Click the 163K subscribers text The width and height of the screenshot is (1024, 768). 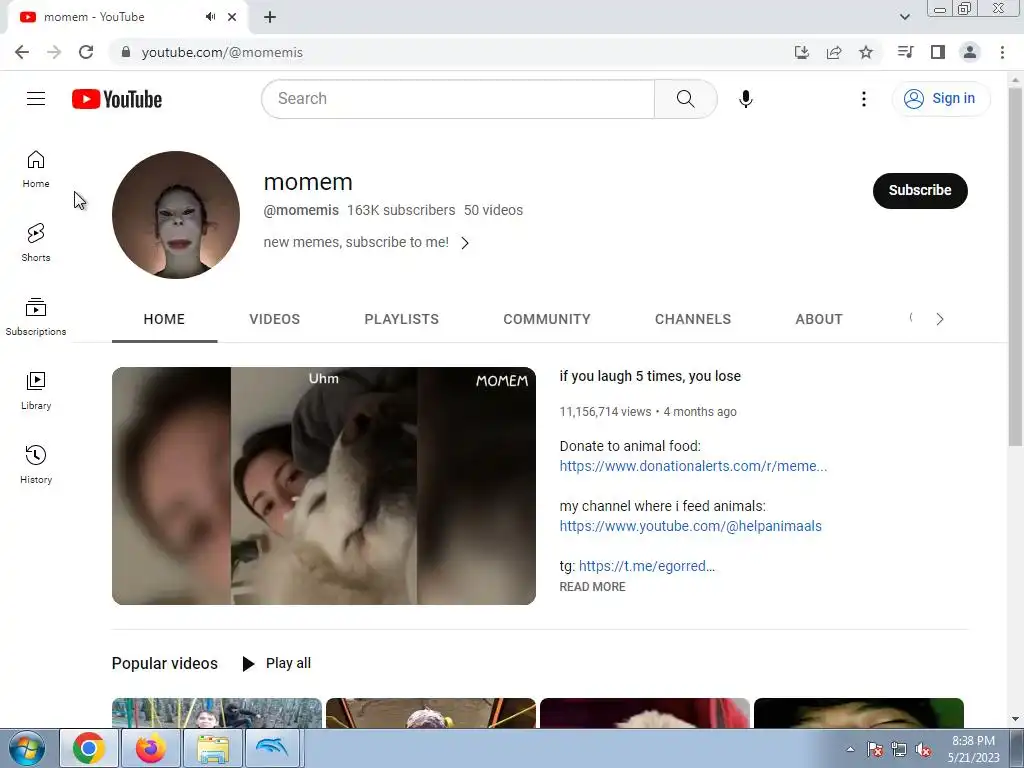(401, 210)
